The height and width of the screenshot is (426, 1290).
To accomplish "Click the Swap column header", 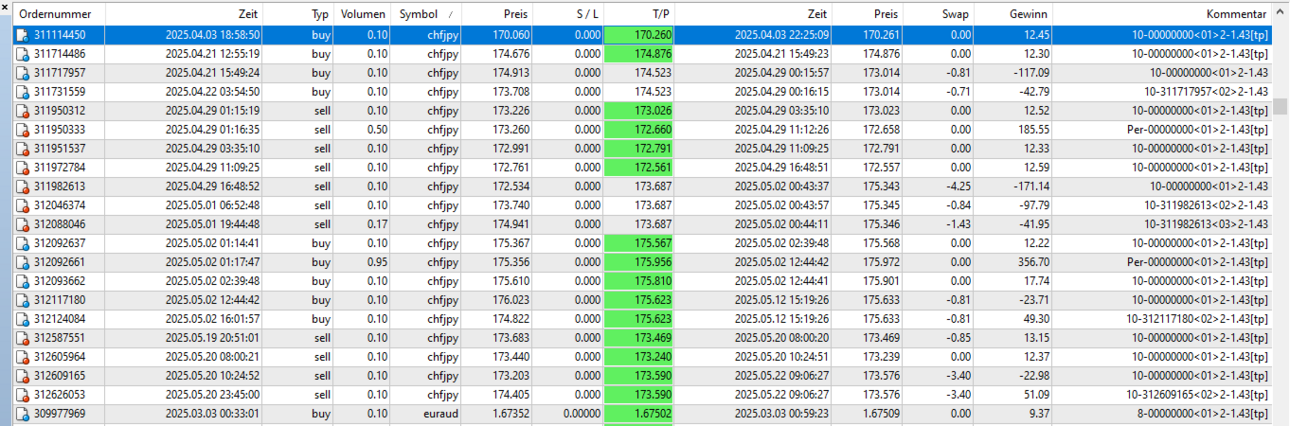I will pyautogui.click(x=954, y=15).
